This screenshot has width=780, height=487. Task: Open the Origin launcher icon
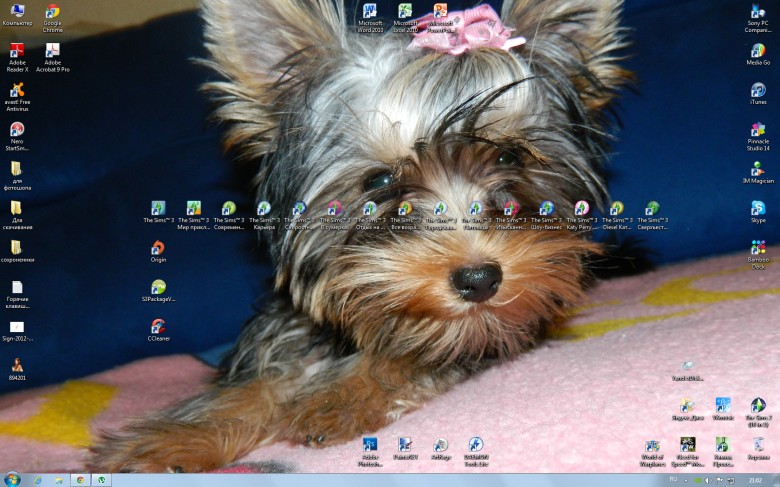tap(158, 247)
